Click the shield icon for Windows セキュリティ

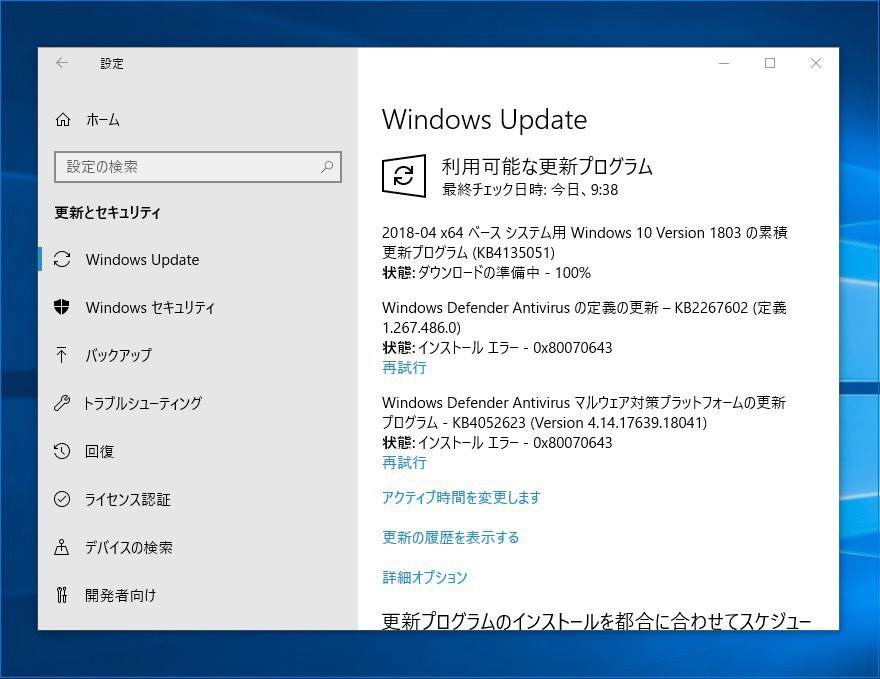[62, 307]
